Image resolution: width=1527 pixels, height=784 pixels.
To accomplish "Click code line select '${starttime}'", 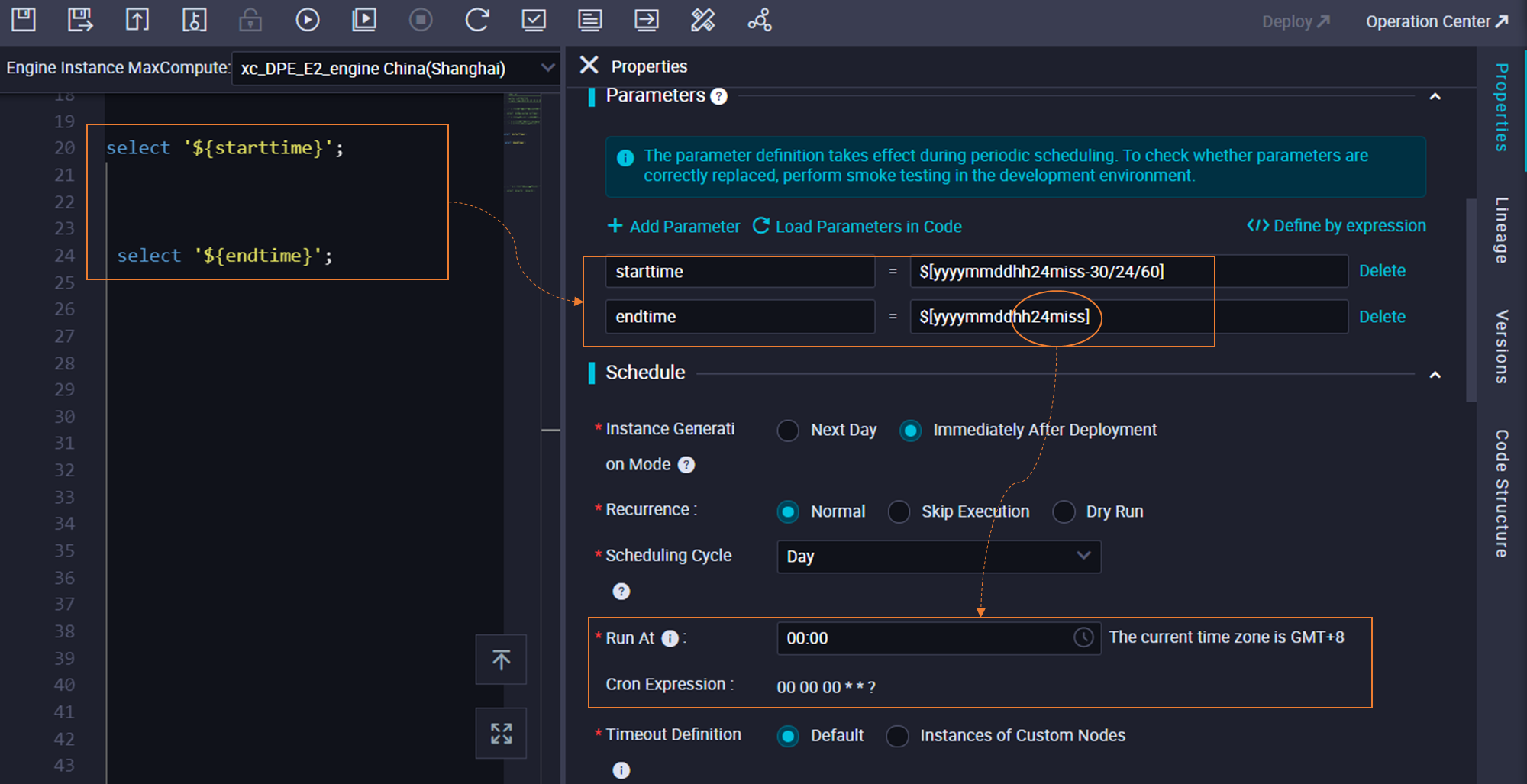I will point(224,148).
